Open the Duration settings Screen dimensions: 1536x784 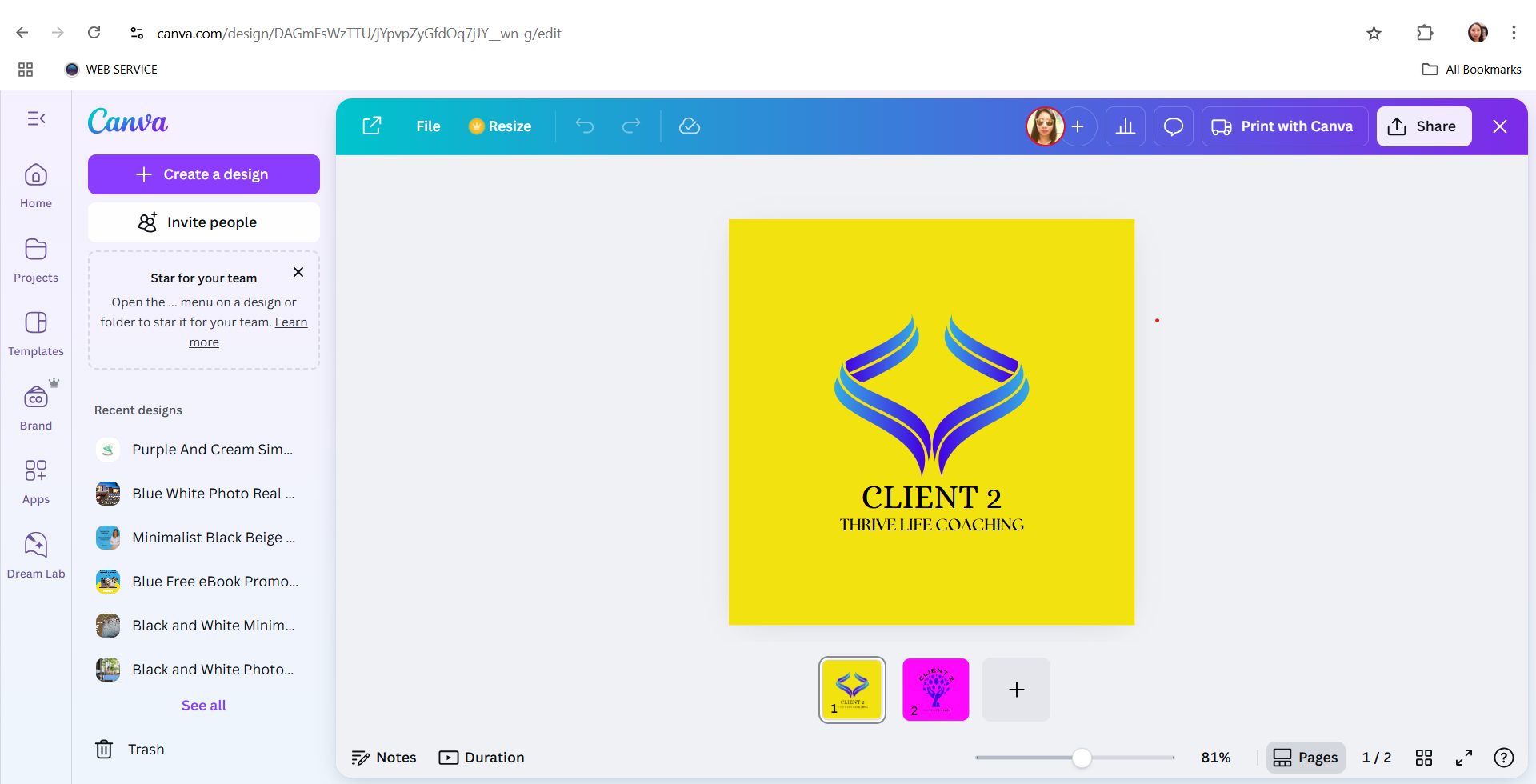[x=482, y=758]
